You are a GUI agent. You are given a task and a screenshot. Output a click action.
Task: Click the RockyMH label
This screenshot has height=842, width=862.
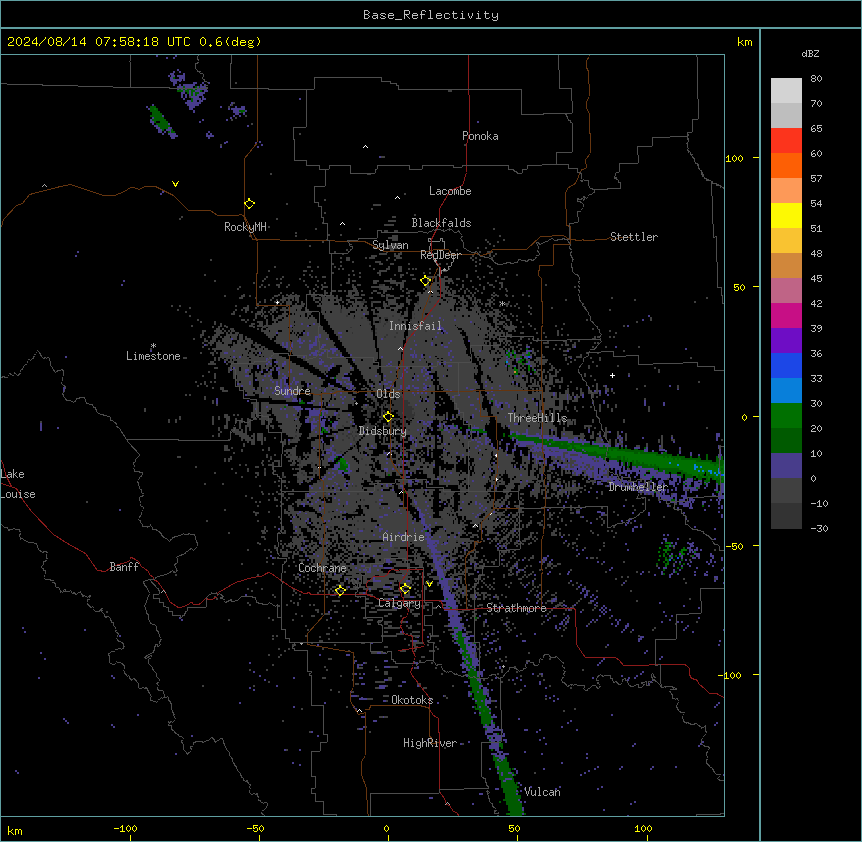click(x=245, y=227)
